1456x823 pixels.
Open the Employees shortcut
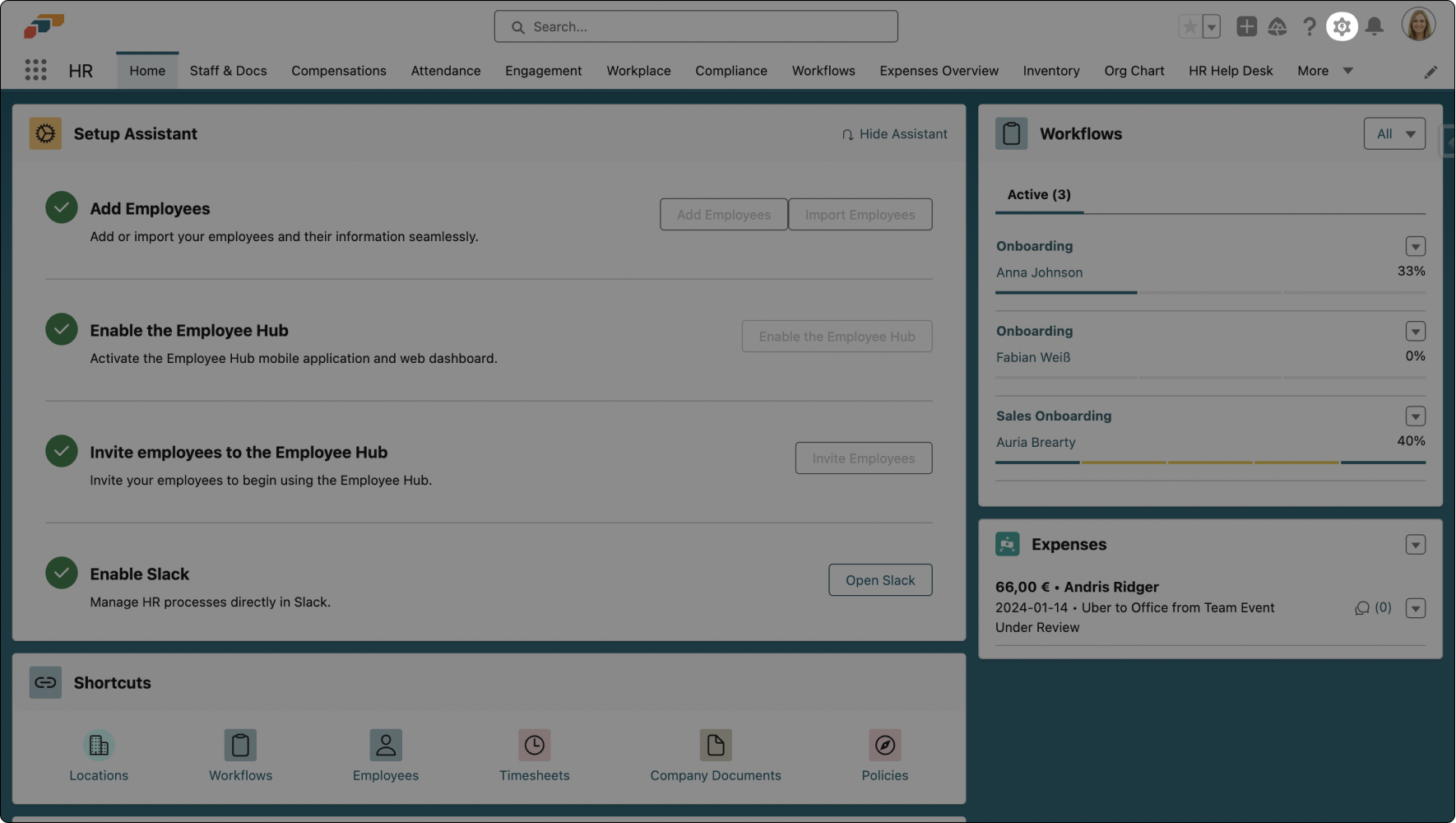click(385, 755)
